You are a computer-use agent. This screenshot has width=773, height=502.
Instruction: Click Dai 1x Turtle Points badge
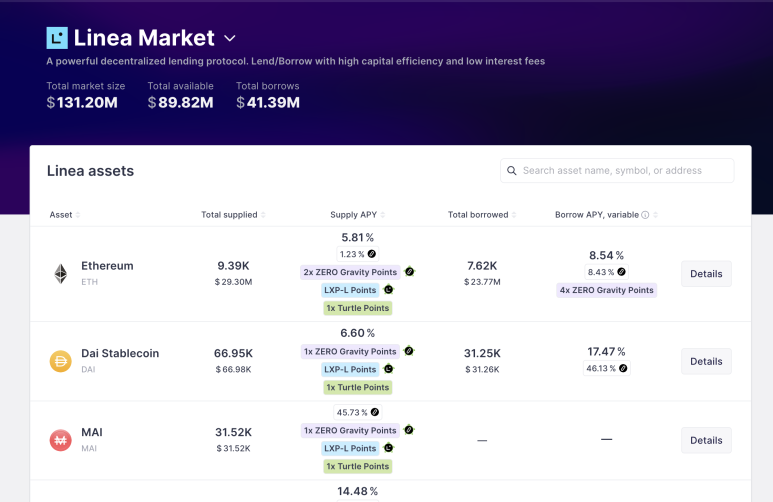pyautogui.click(x=358, y=388)
